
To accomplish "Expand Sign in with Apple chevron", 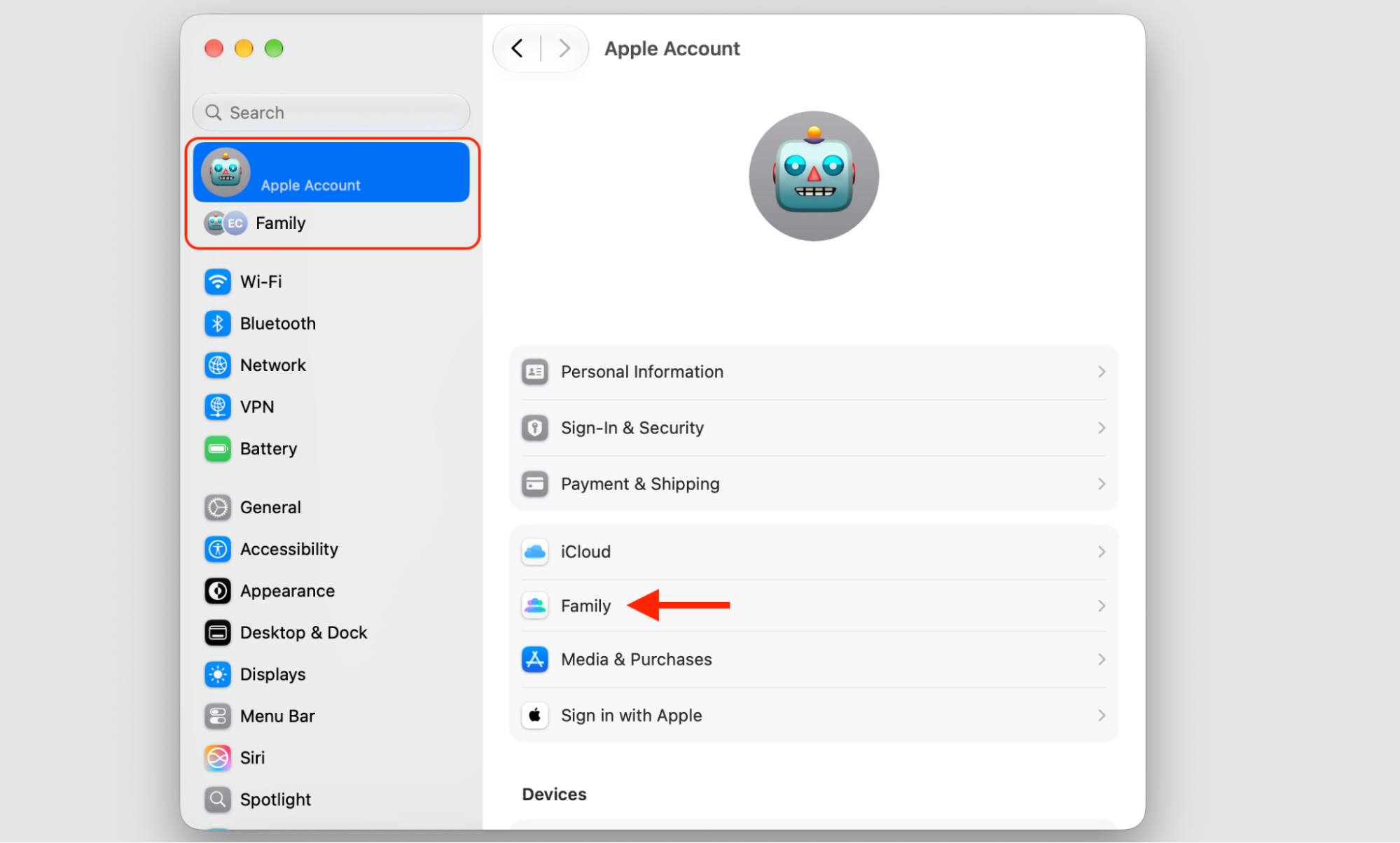I will pyautogui.click(x=1102, y=716).
